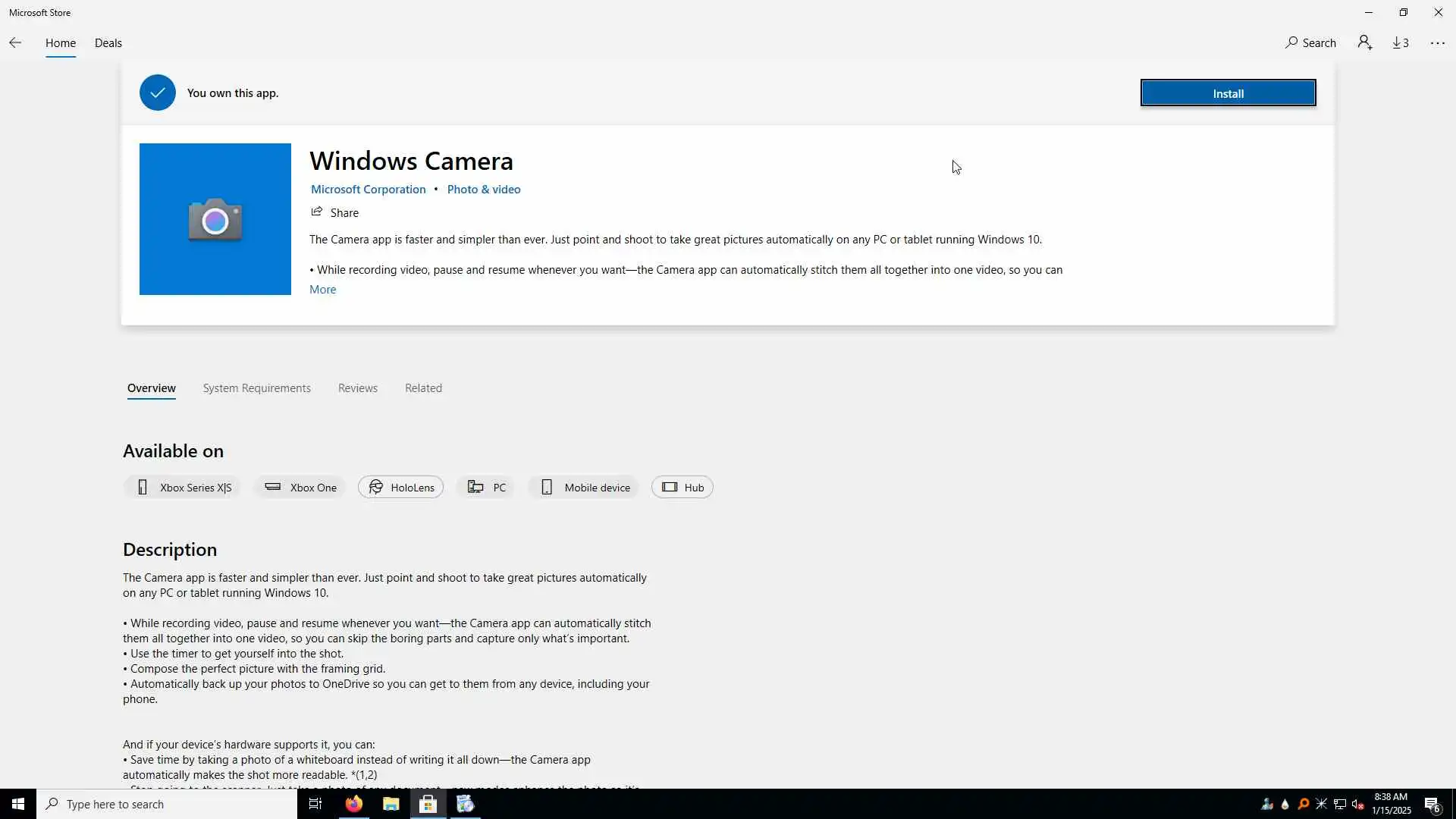Image resolution: width=1456 pixels, height=819 pixels.
Task: Select the Related tab
Action: pyautogui.click(x=423, y=388)
